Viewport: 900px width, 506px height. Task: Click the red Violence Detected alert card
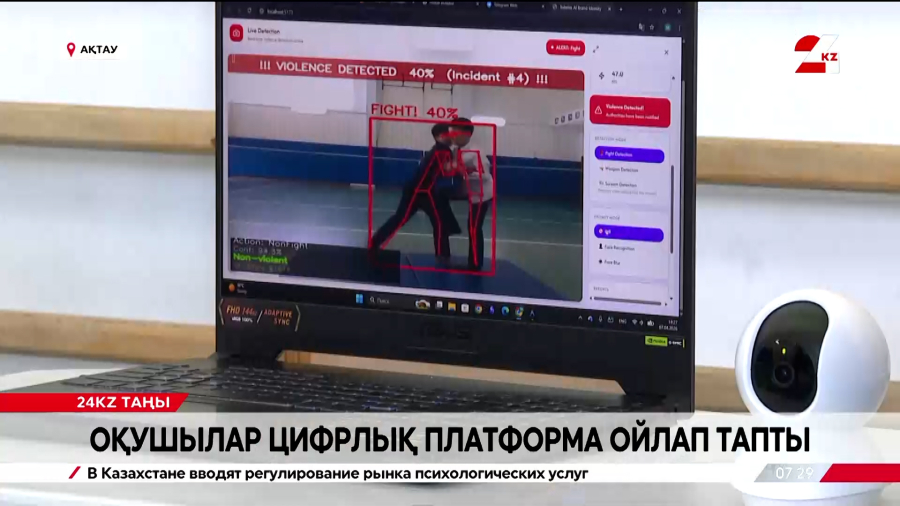coord(630,111)
